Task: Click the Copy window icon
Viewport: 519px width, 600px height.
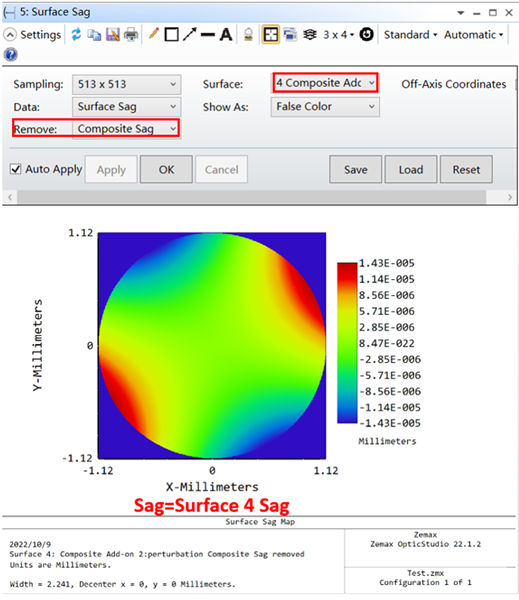Action: tap(94, 35)
